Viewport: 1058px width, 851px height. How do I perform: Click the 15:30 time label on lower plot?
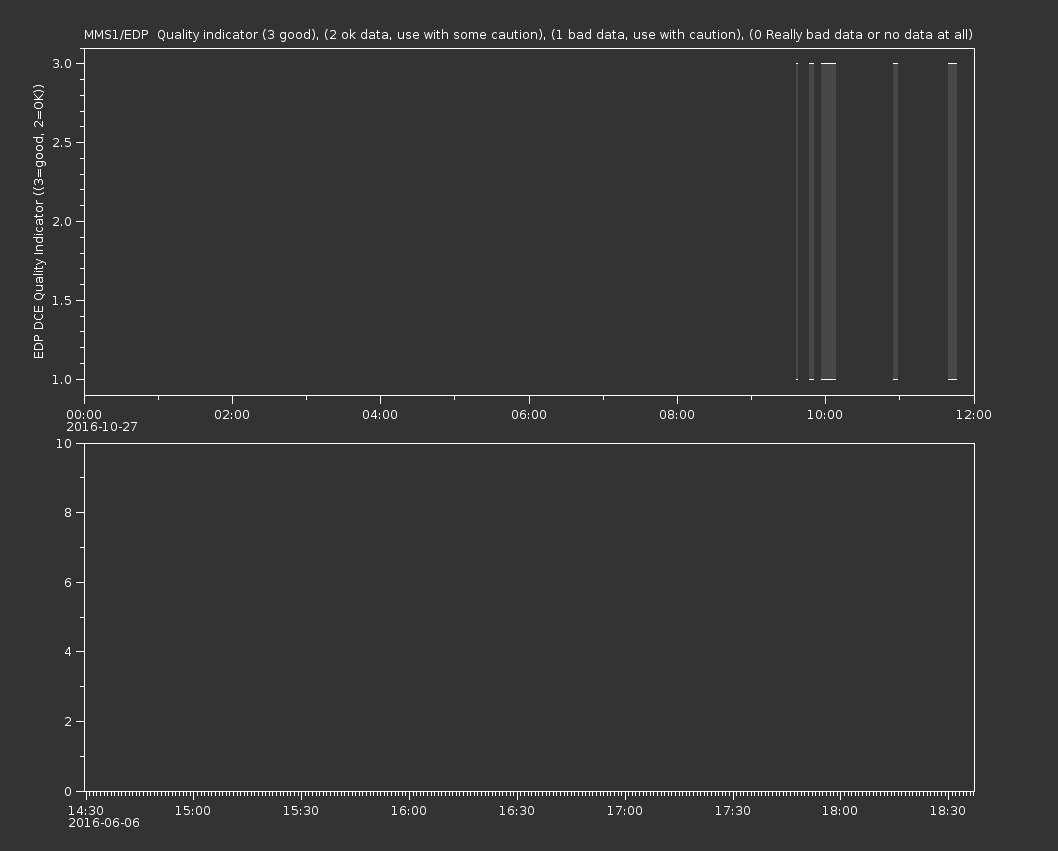click(301, 811)
